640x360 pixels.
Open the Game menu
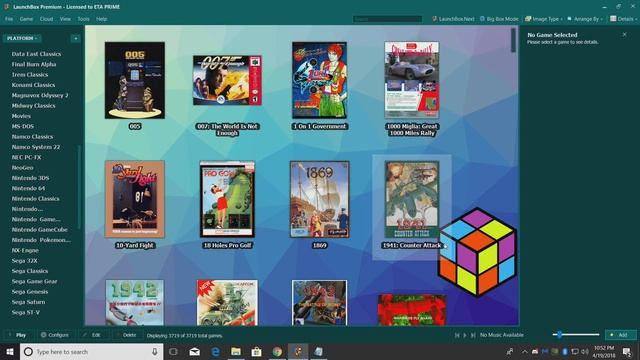point(26,19)
